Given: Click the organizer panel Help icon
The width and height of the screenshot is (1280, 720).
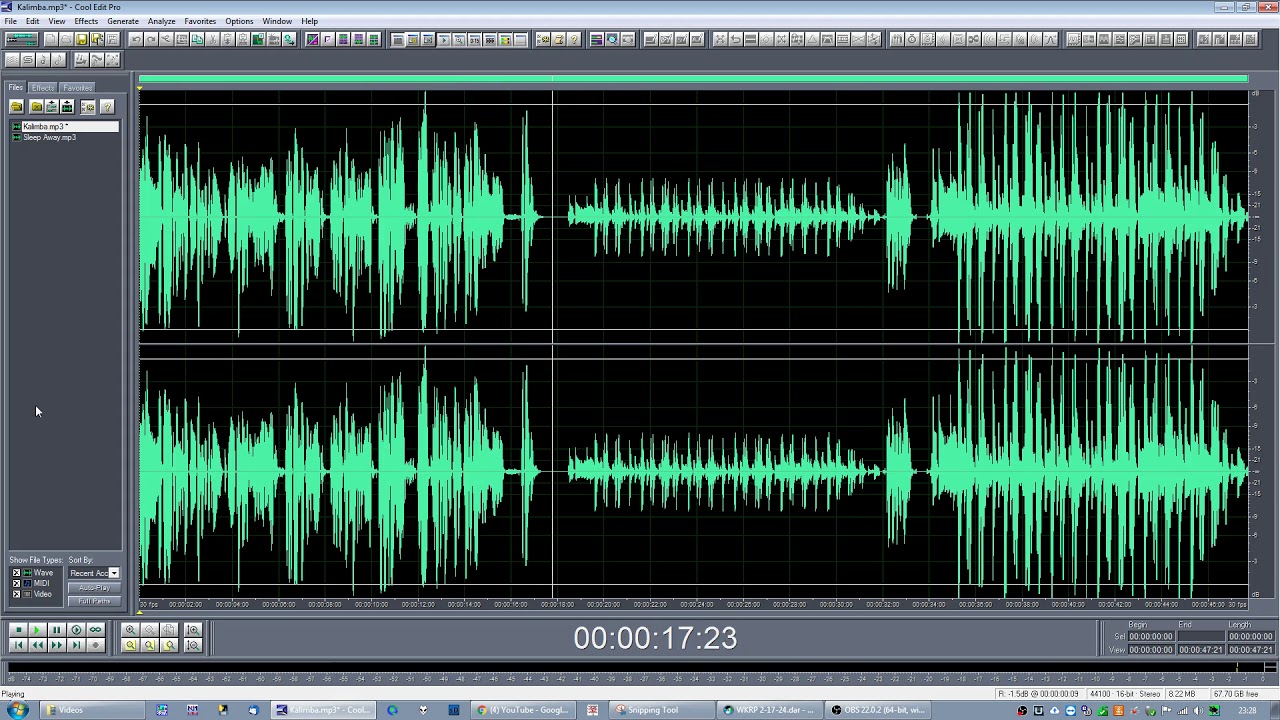Looking at the screenshot, I should tap(107, 106).
